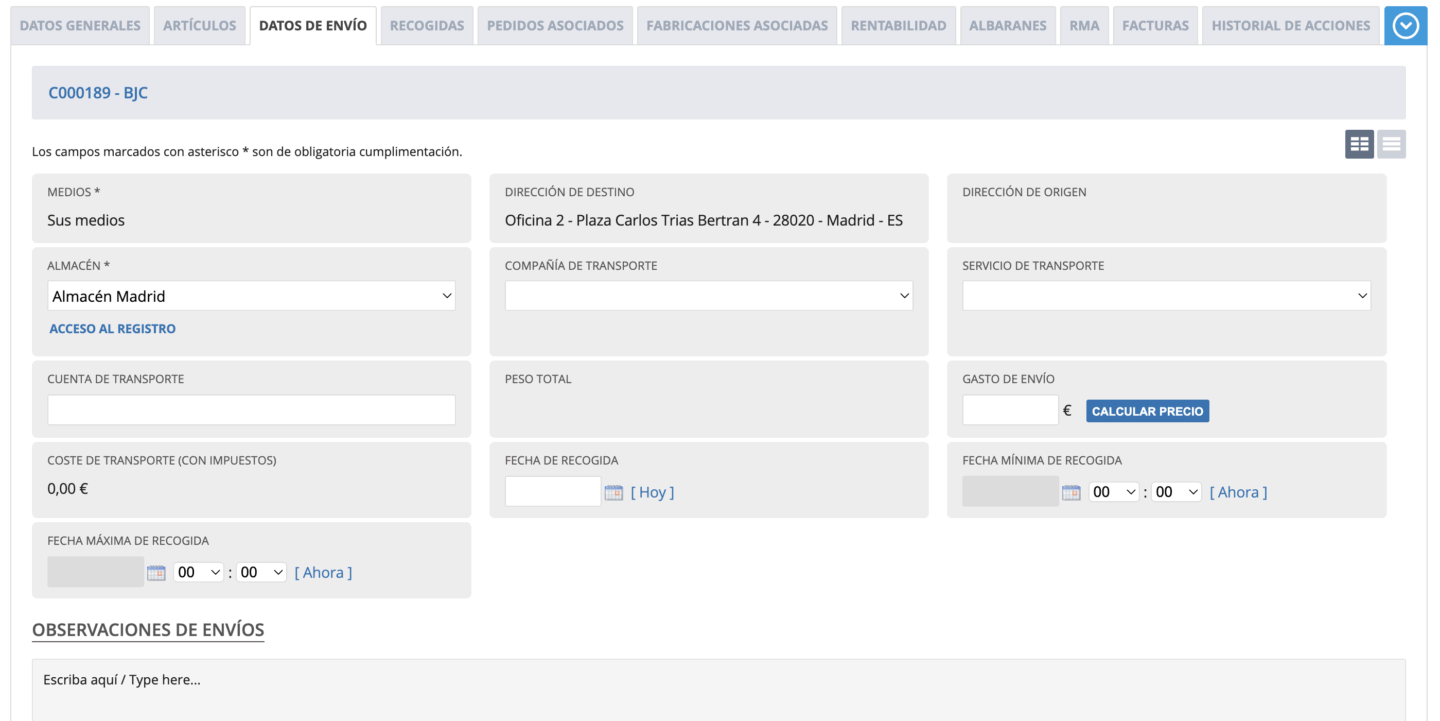Follow the Acceso al Registro link
Image resolution: width=1440 pixels, height=721 pixels.
(x=112, y=329)
